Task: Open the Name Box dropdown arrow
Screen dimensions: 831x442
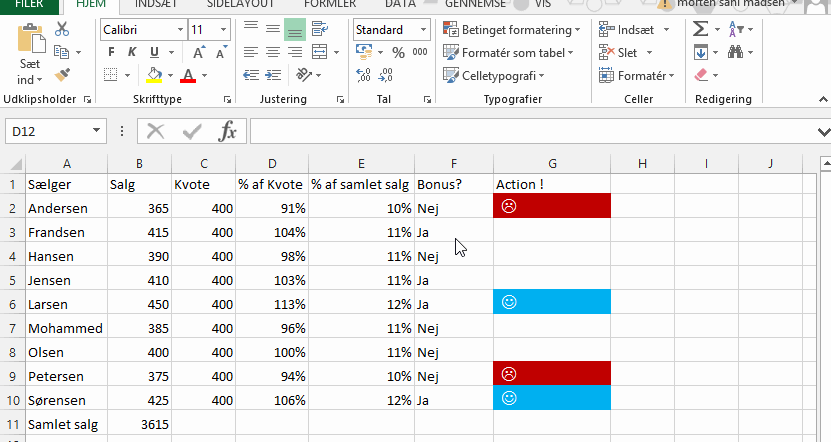Action: tap(97, 130)
